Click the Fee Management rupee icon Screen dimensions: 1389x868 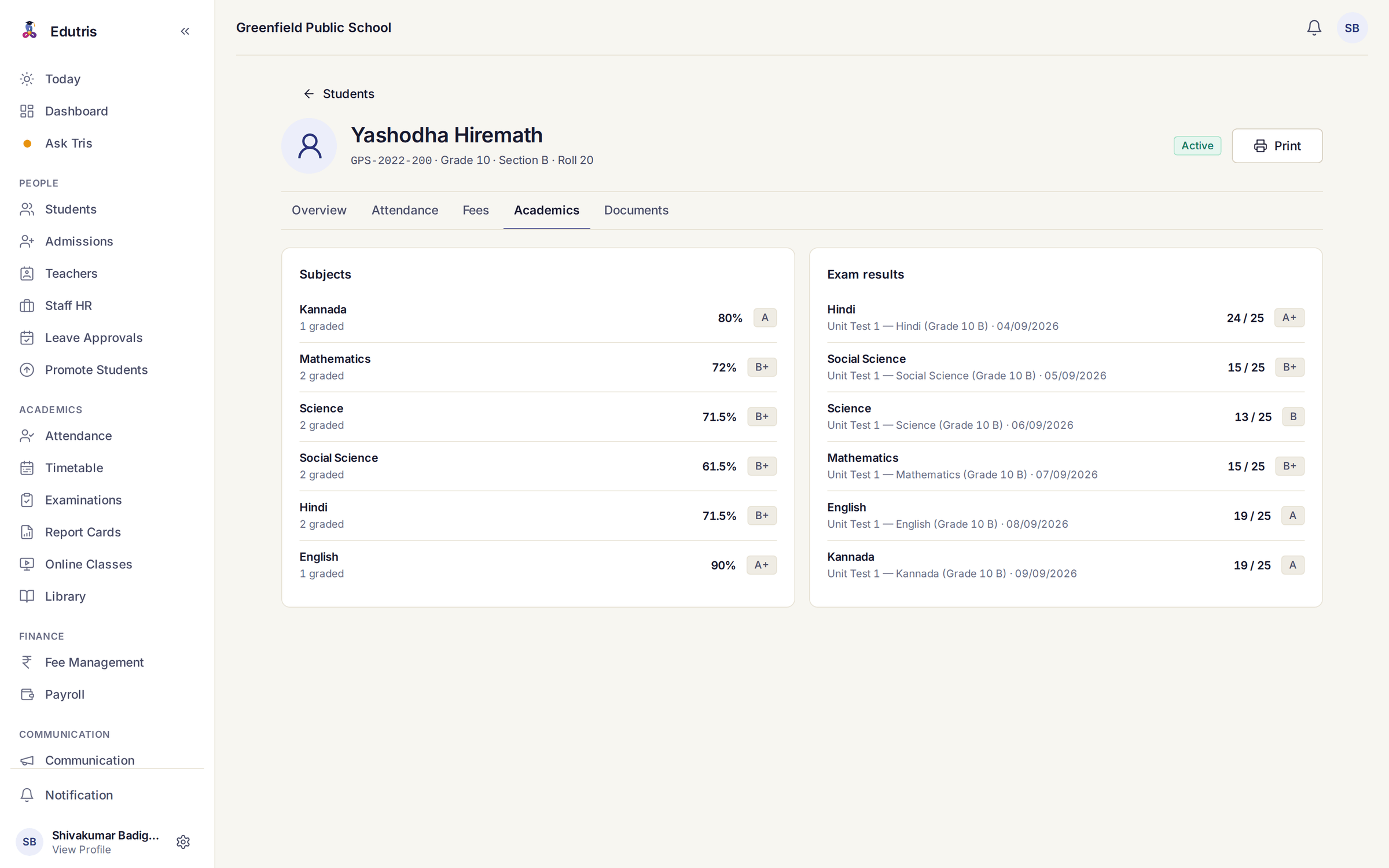point(27,662)
